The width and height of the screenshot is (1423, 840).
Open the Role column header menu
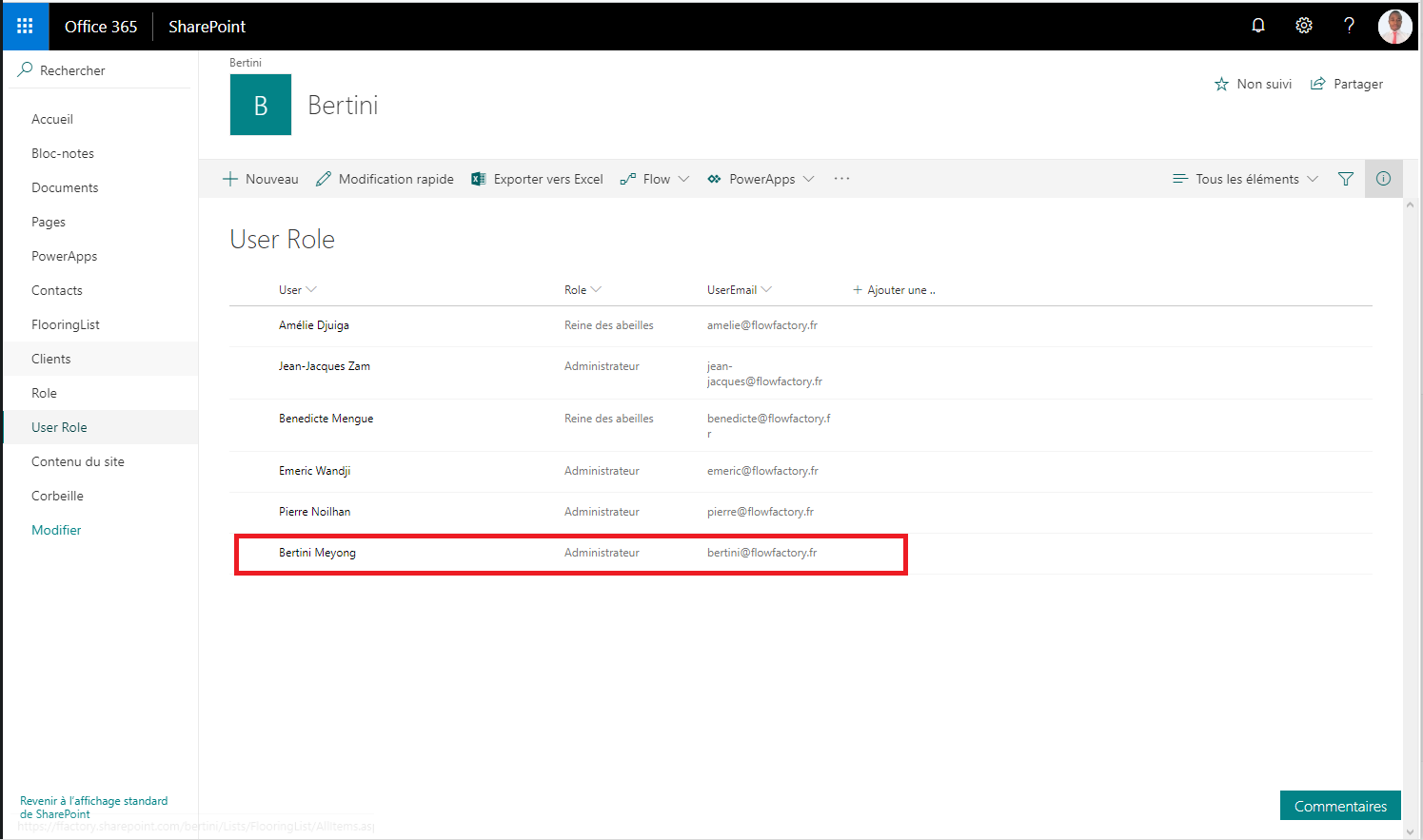tap(582, 290)
